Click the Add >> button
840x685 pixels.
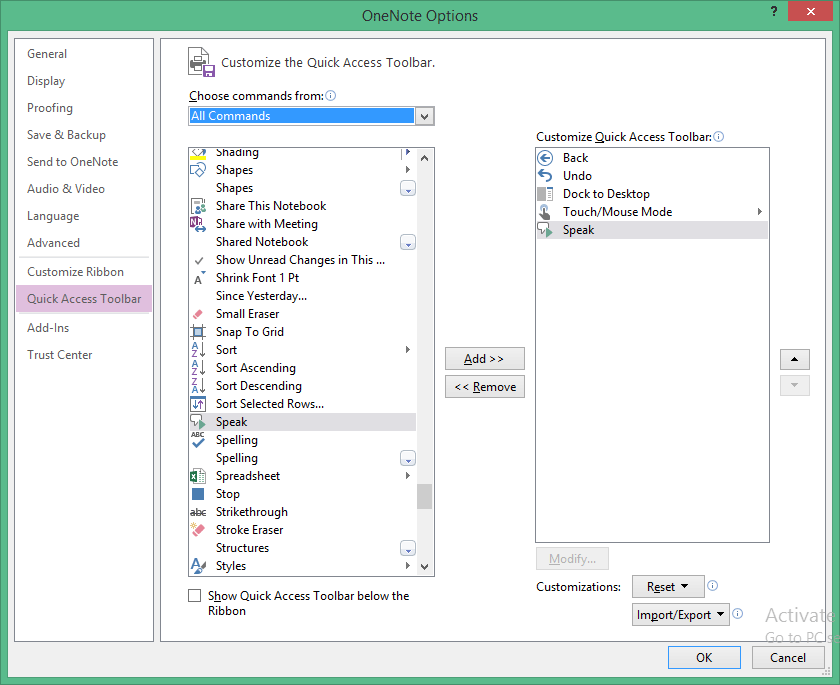pyautogui.click(x=484, y=359)
